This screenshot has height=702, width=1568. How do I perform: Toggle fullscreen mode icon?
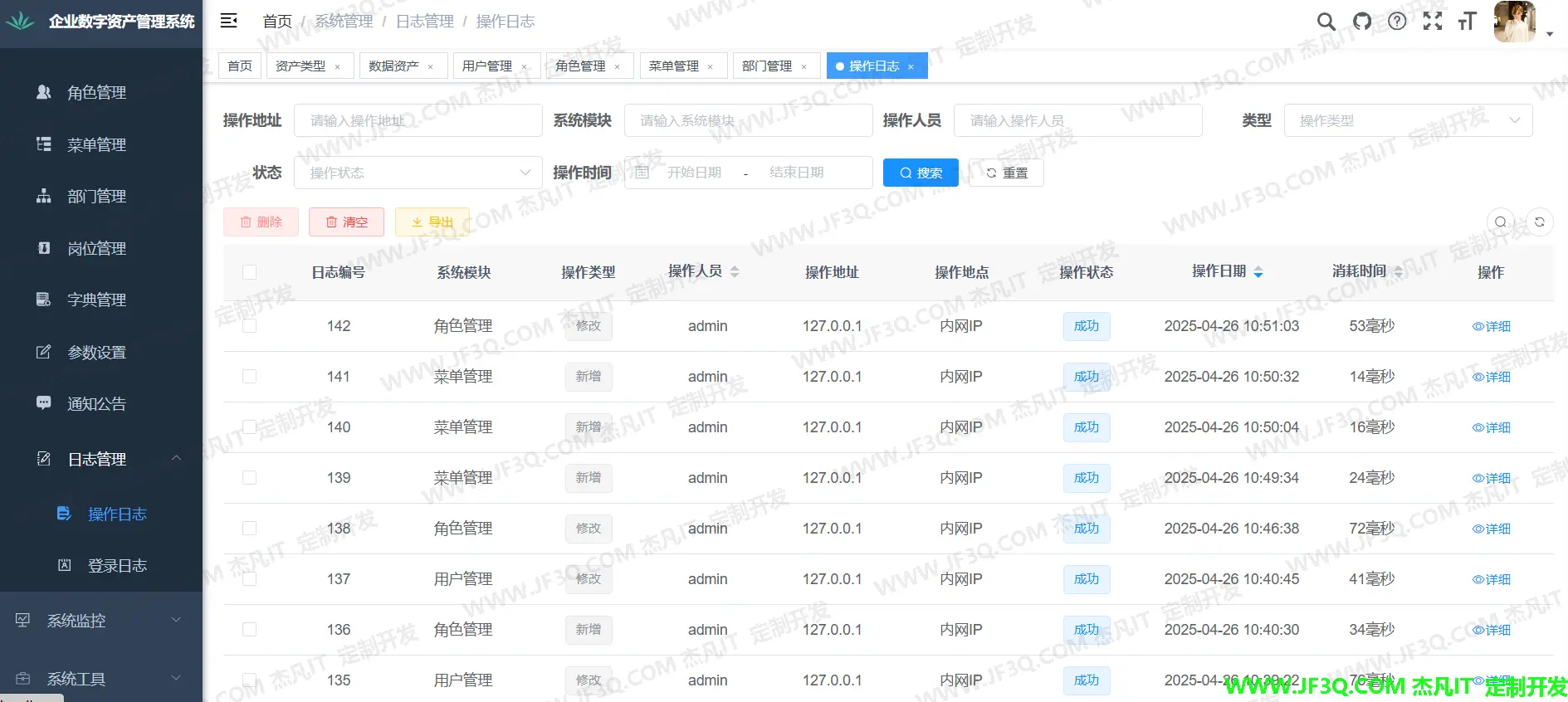click(1433, 22)
